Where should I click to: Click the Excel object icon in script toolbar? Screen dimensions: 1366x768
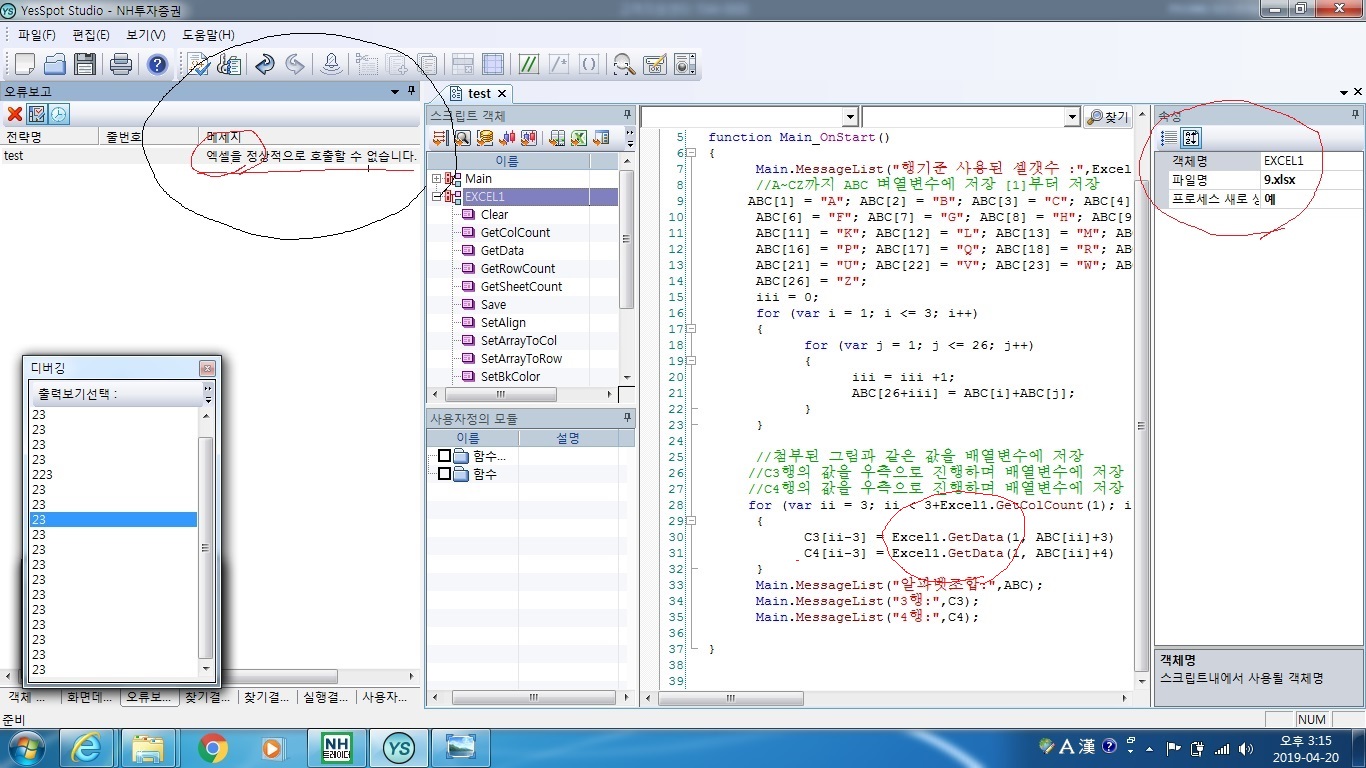click(578, 137)
